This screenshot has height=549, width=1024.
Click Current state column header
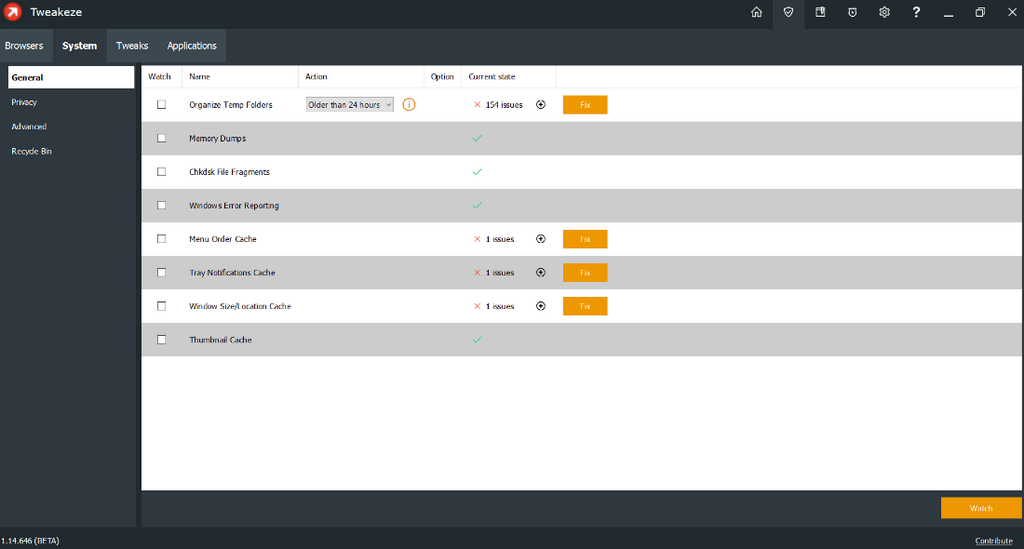click(492, 76)
